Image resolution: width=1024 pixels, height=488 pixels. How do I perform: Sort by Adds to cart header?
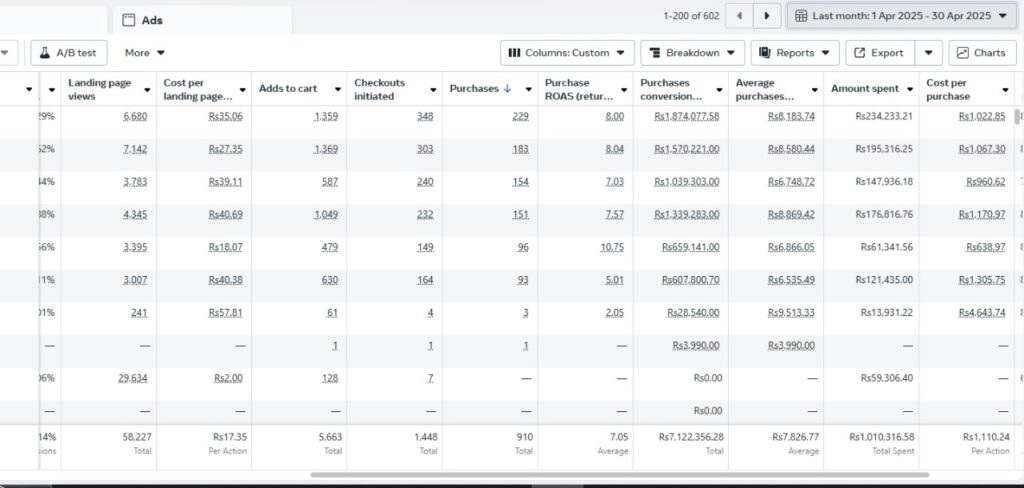point(288,89)
